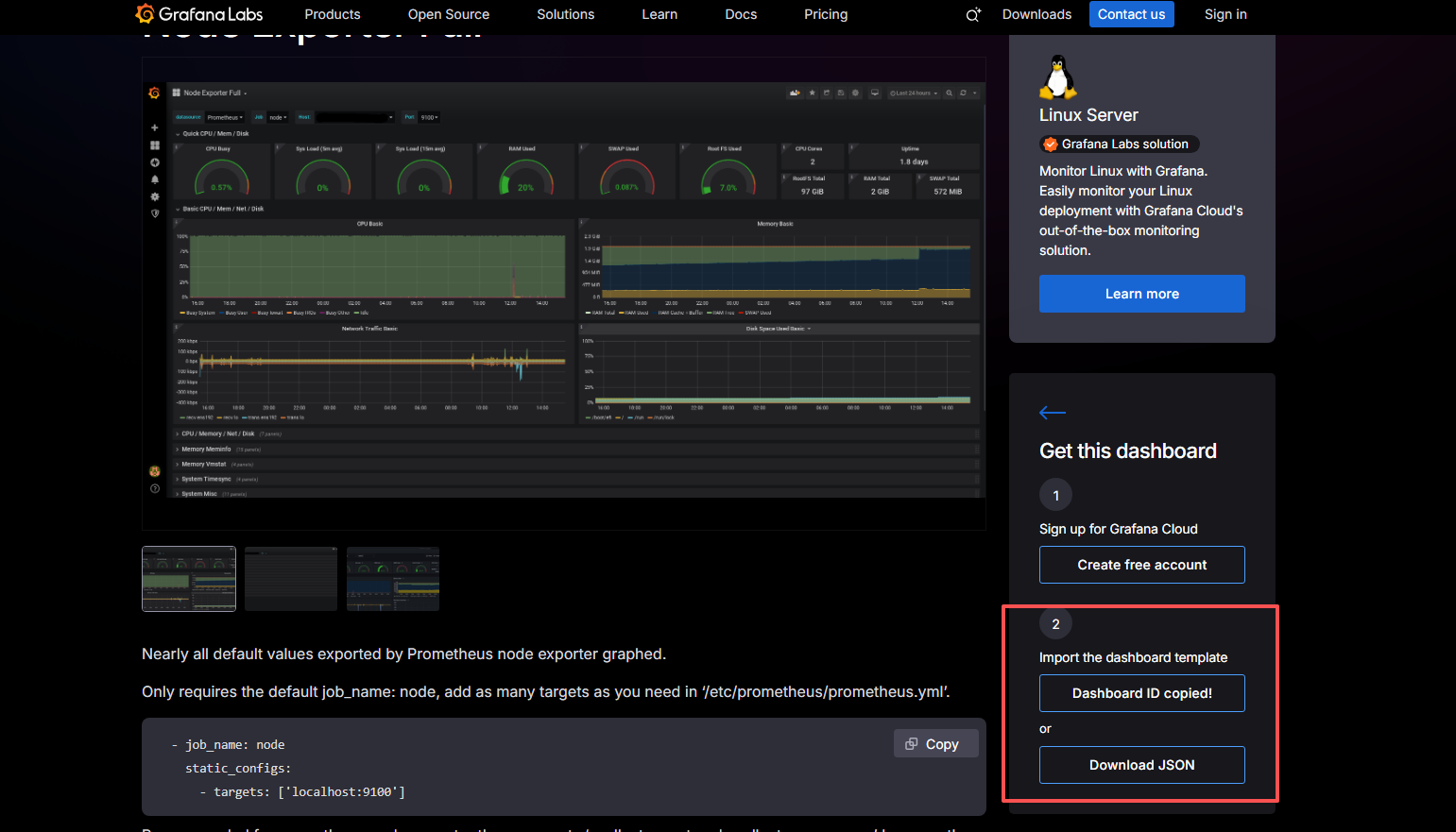Click the Grafana Labs logo

coord(199,14)
